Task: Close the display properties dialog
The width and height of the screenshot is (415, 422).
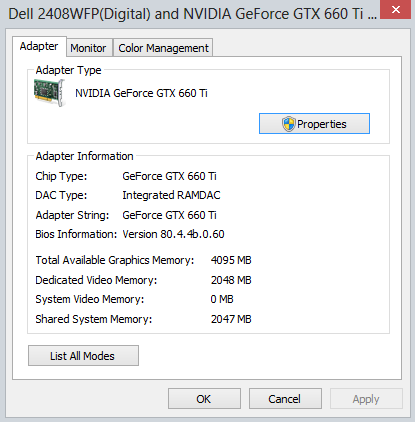Action: (396, 9)
